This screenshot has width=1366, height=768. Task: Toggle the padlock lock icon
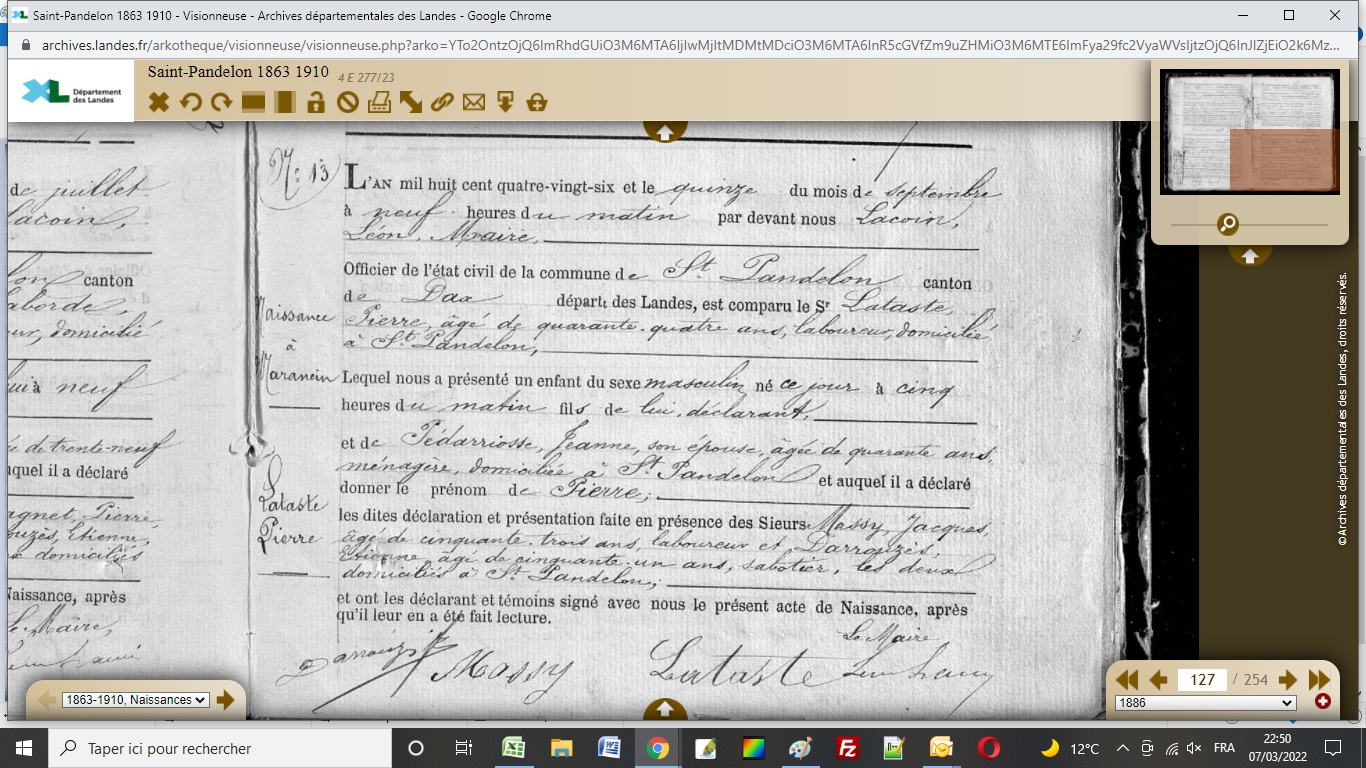coord(316,102)
